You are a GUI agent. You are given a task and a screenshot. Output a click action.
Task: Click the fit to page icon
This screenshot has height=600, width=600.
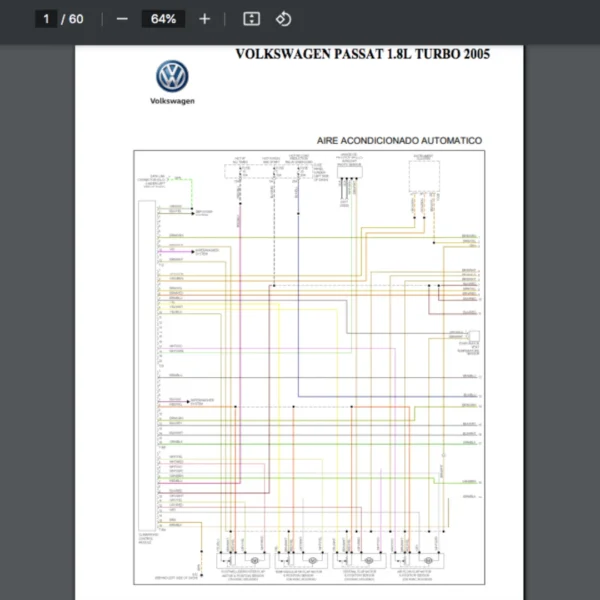[x=251, y=19]
